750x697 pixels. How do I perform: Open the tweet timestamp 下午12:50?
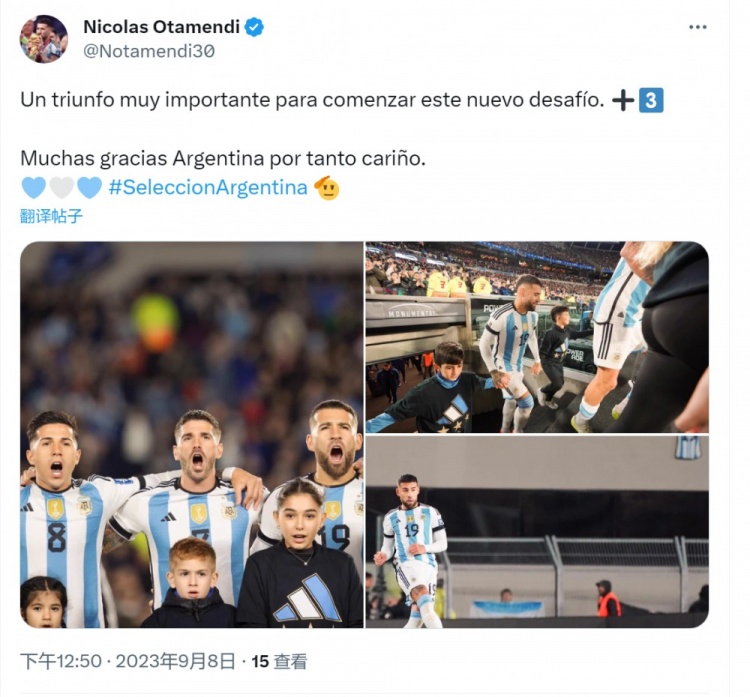61,662
